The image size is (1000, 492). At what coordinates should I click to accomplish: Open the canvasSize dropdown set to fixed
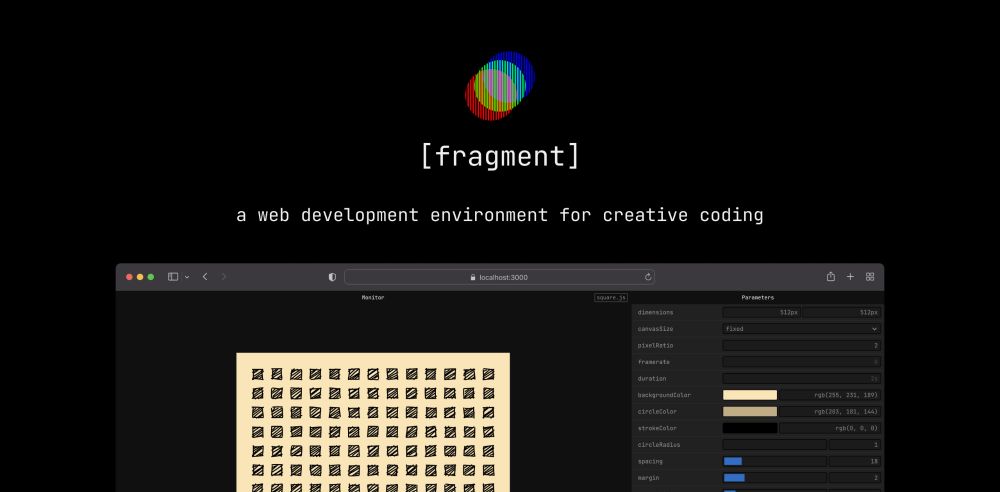(x=802, y=329)
